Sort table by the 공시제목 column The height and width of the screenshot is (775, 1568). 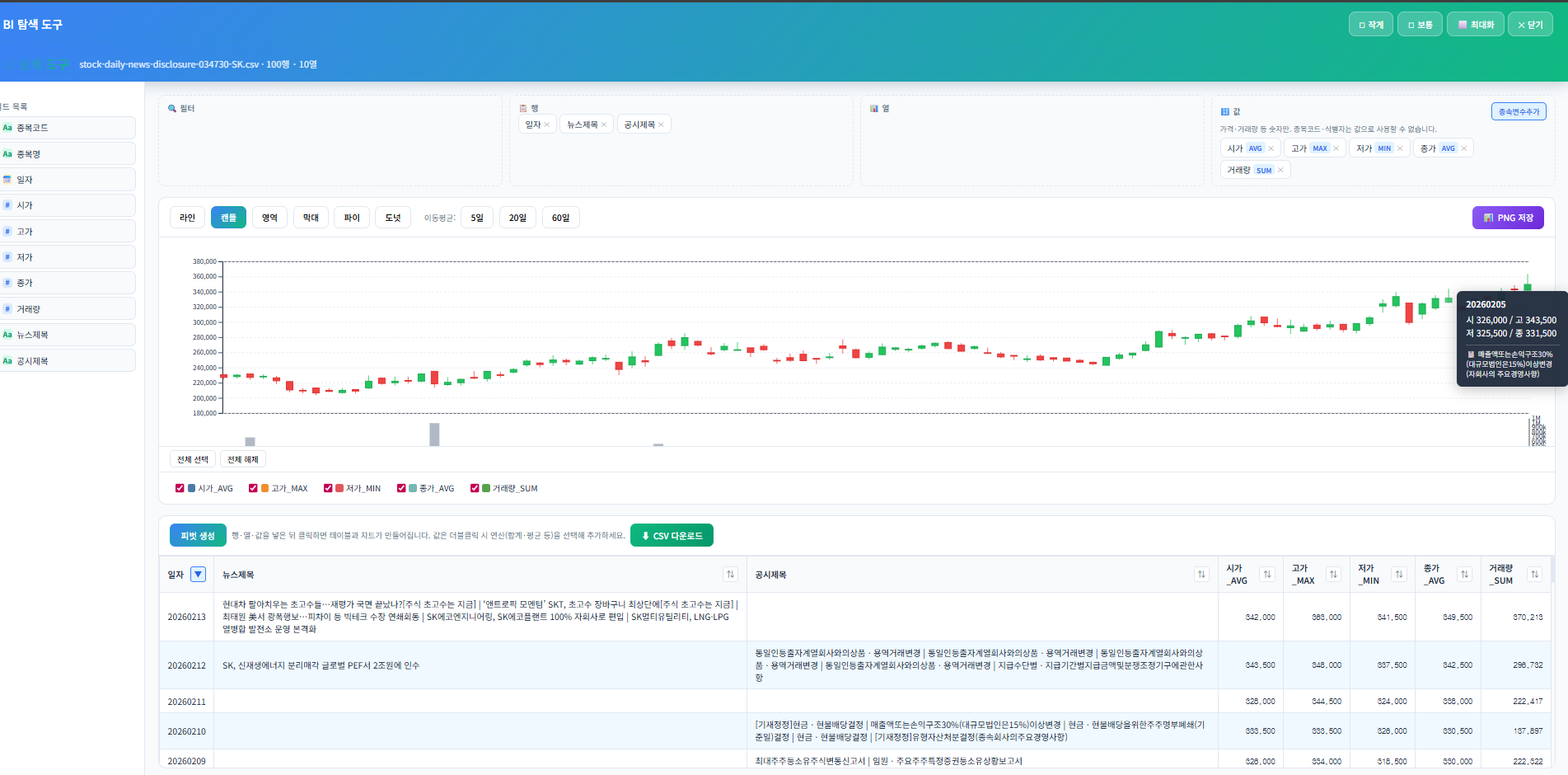tap(1201, 575)
